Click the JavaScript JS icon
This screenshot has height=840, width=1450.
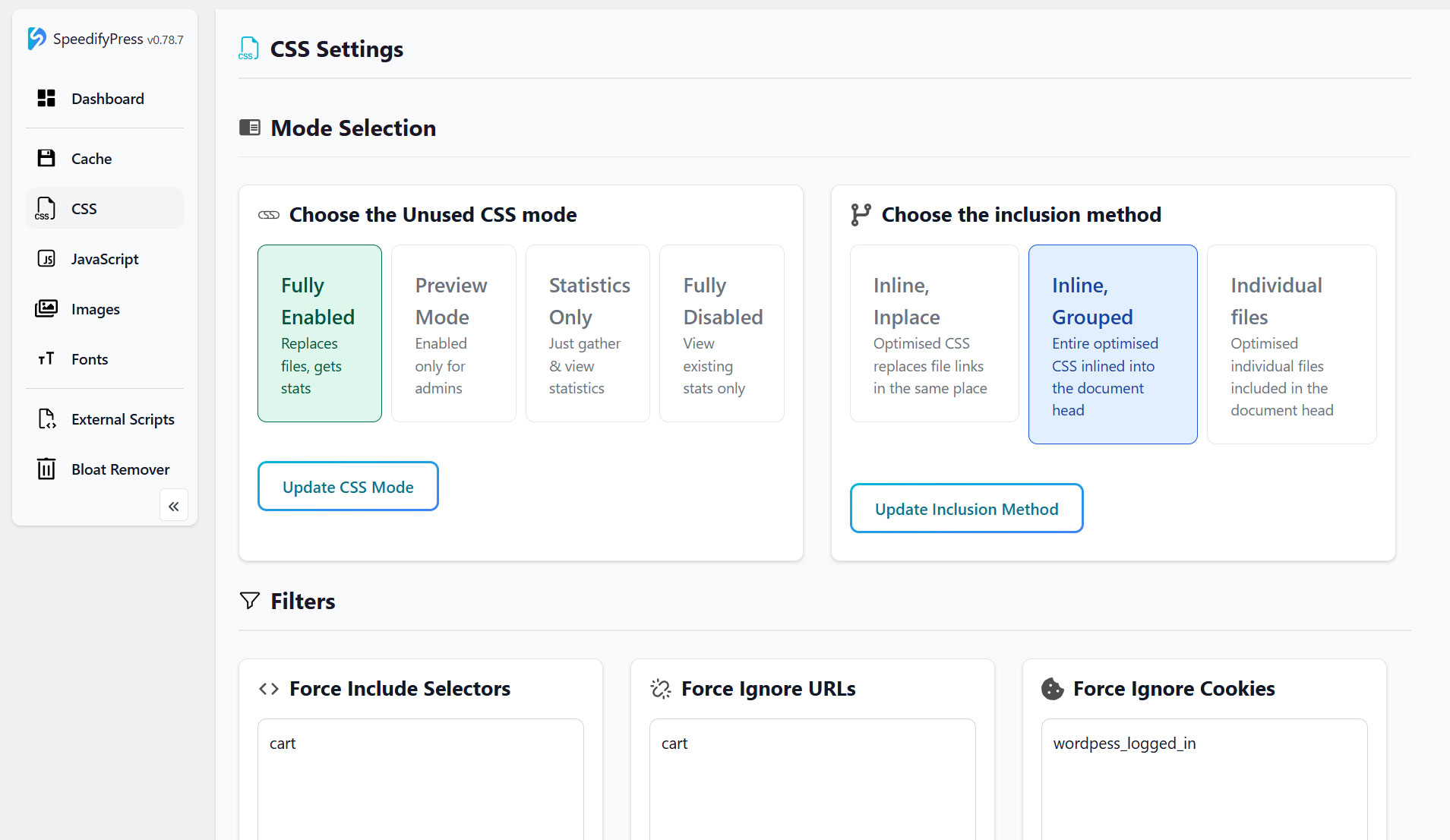click(x=46, y=259)
